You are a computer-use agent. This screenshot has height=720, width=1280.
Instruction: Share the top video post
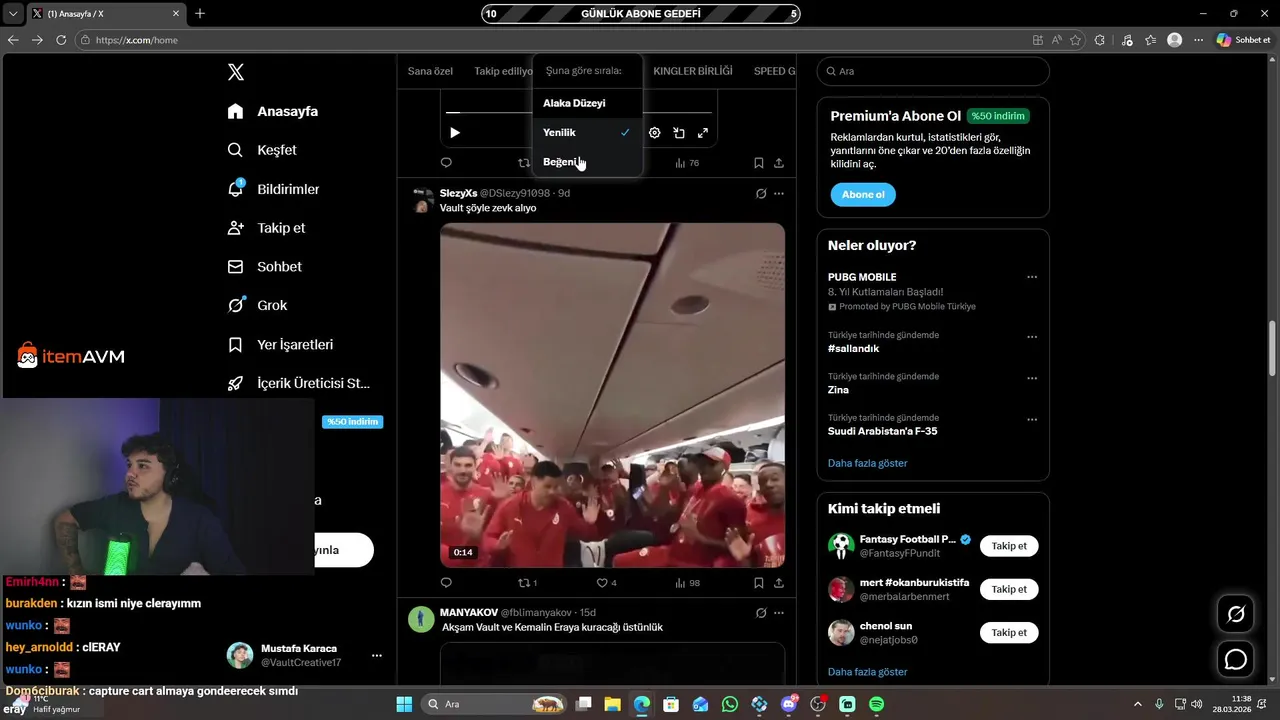(x=779, y=163)
